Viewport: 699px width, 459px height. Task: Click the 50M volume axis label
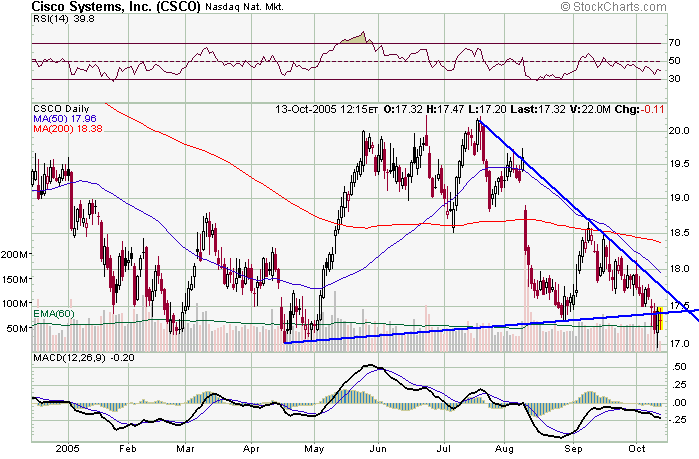pos(19,328)
